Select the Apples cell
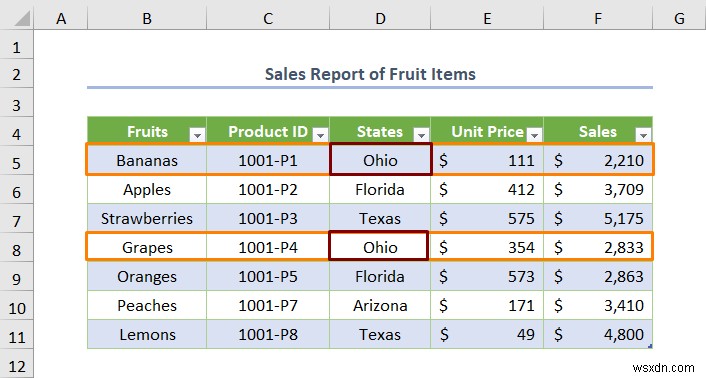 click(147, 189)
